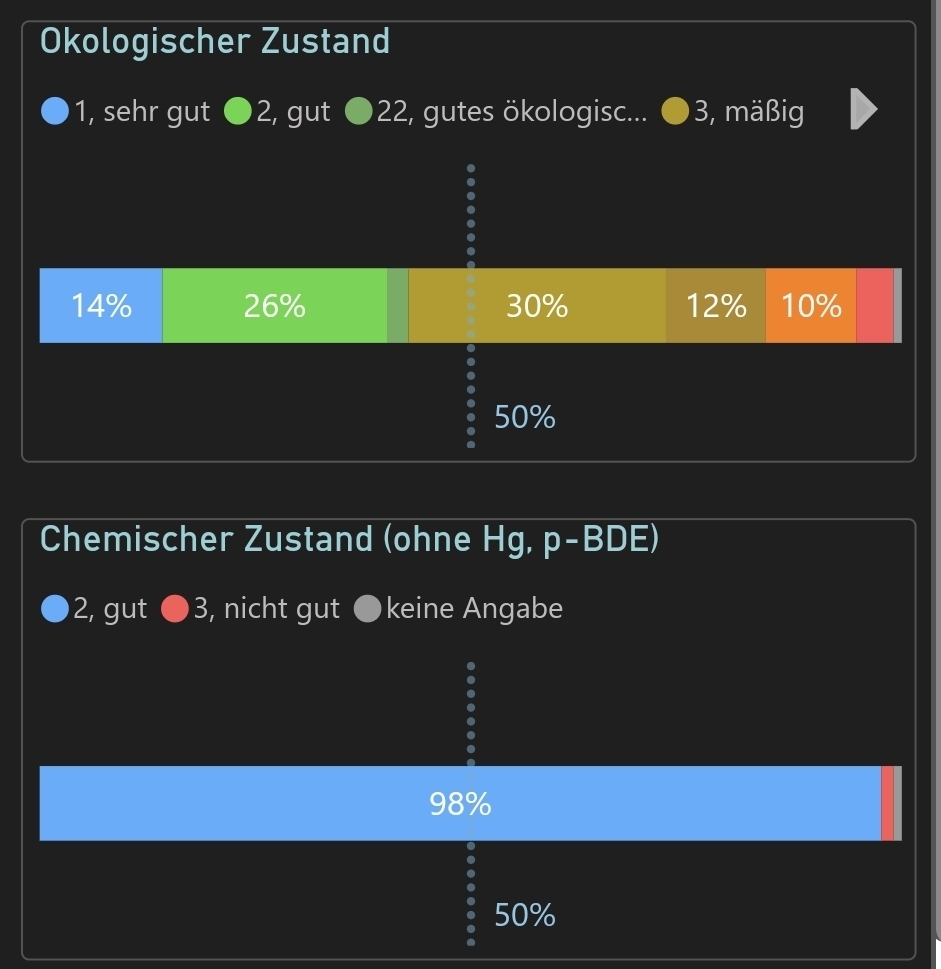Toggle 'keine Angabe' legend label
Viewport: 941px width, 969px height.
(x=474, y=608)
